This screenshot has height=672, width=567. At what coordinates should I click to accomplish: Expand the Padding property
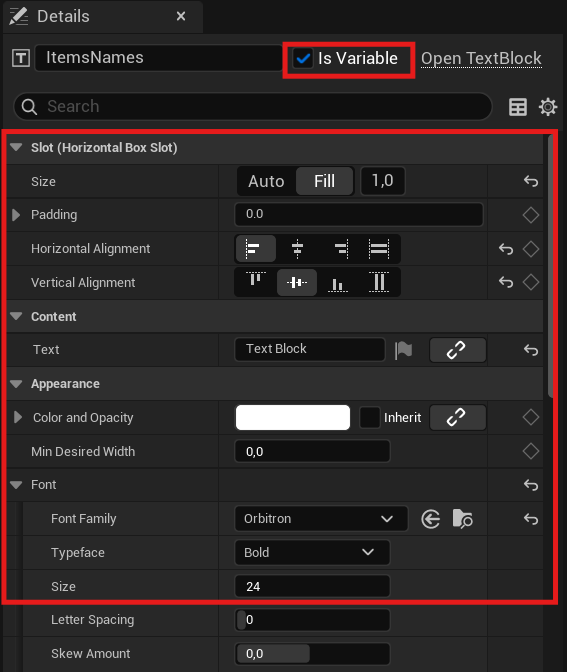tap(16, 215)
